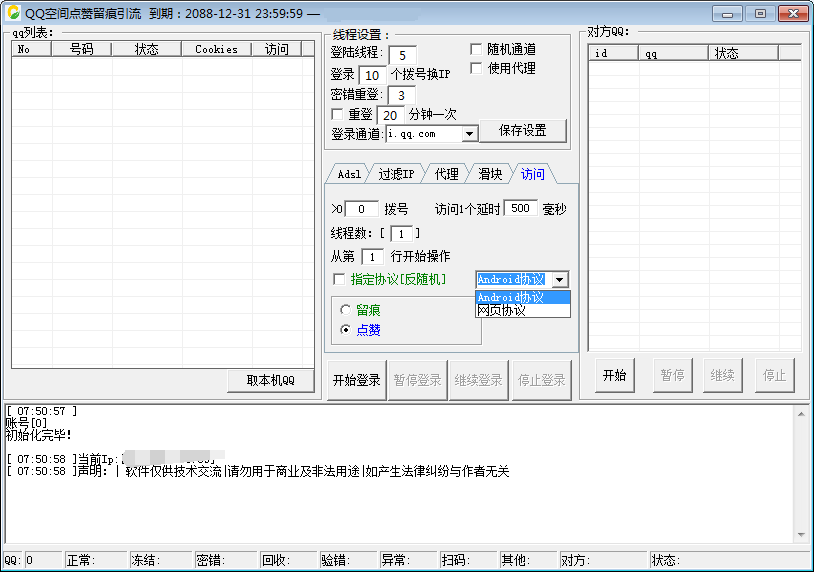Screen dimensions: 814x572
Task: Switch to the Adsl tab
Action: (349, 174)
